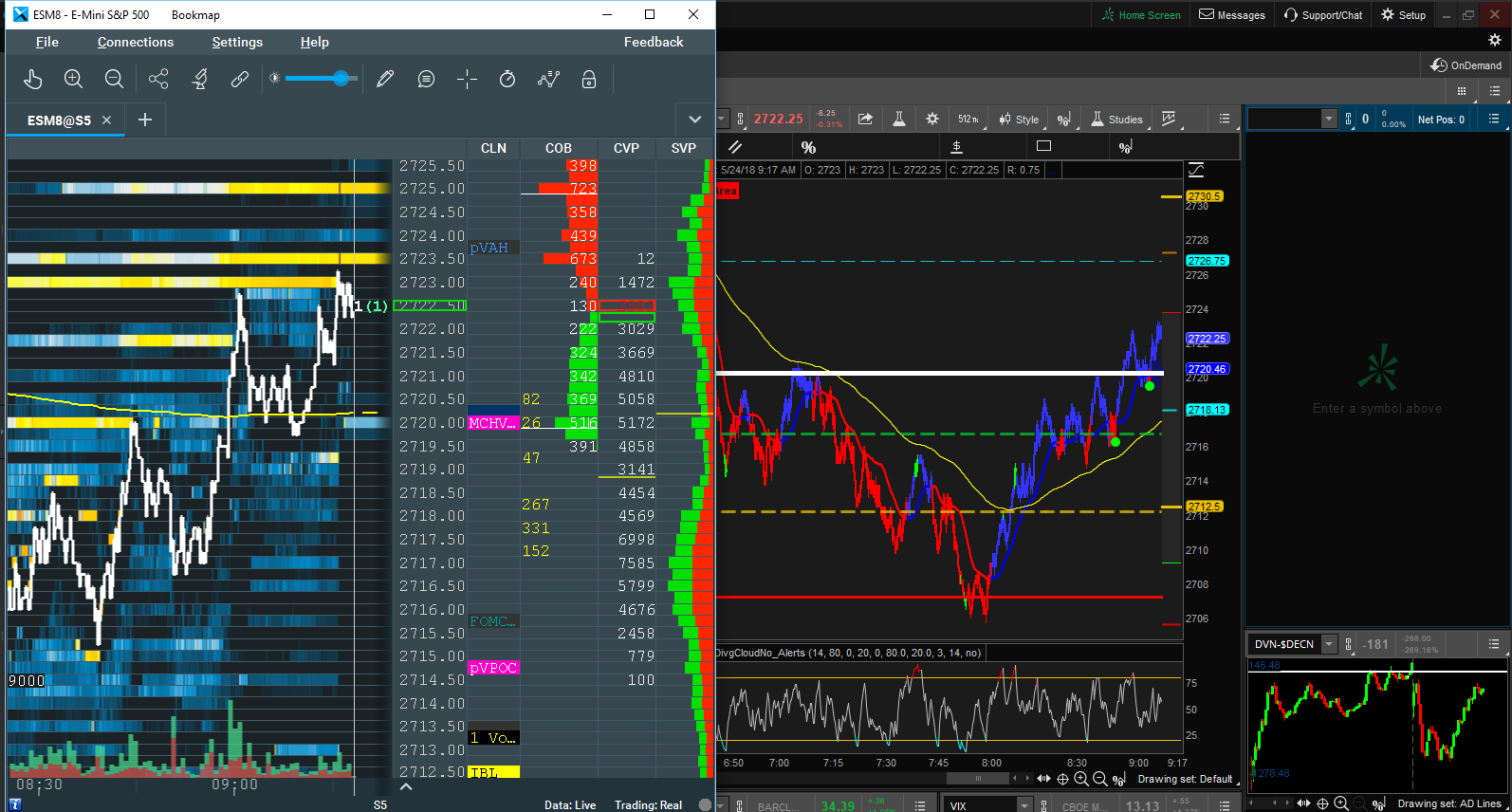The height and width of the screenshot is (812, 1512).
Task: Open the Style dropdown in chart toolbar
Action: point(1019,120)
